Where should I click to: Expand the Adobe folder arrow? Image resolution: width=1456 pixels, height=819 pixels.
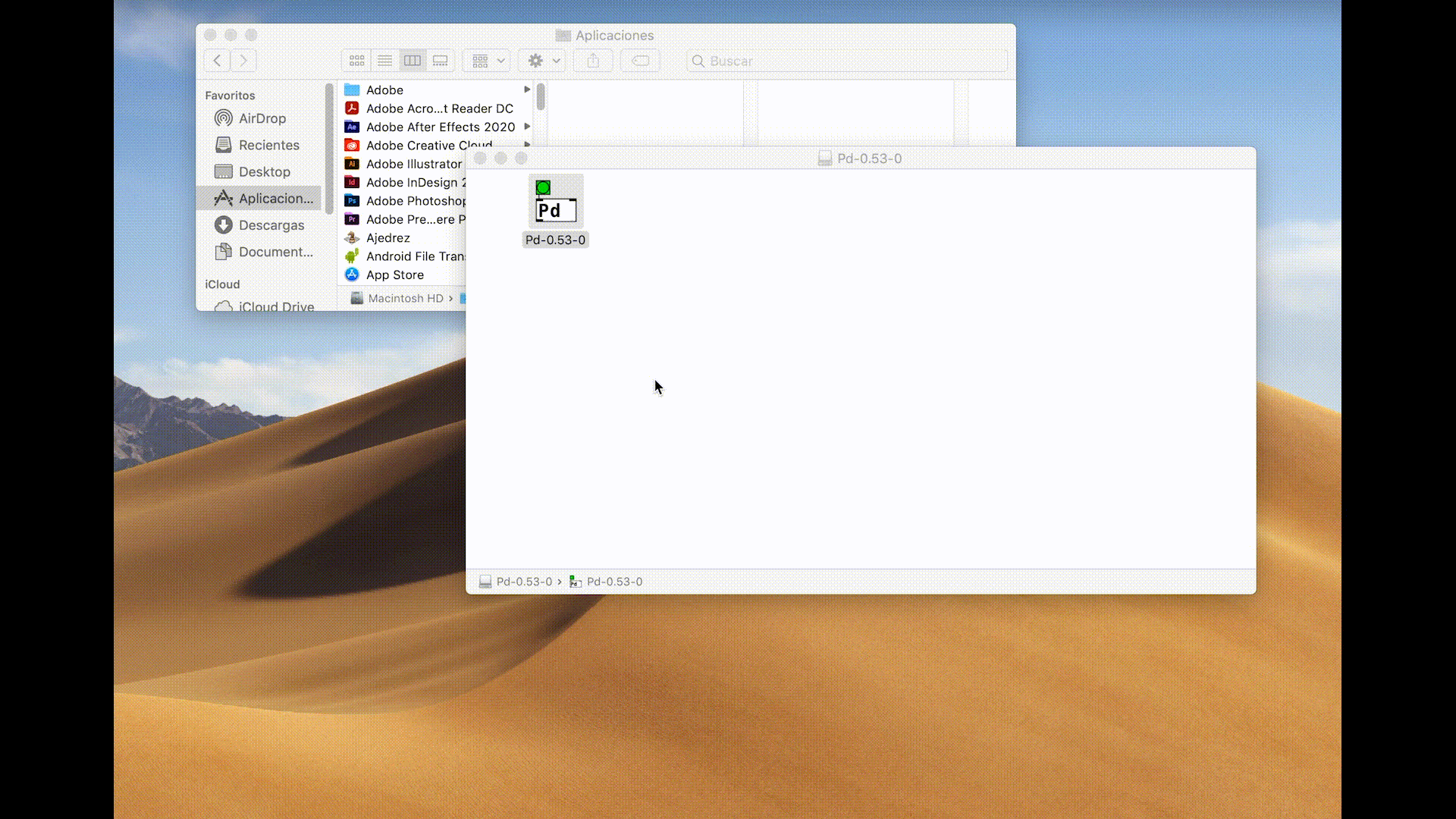click(x=527, y=89)
